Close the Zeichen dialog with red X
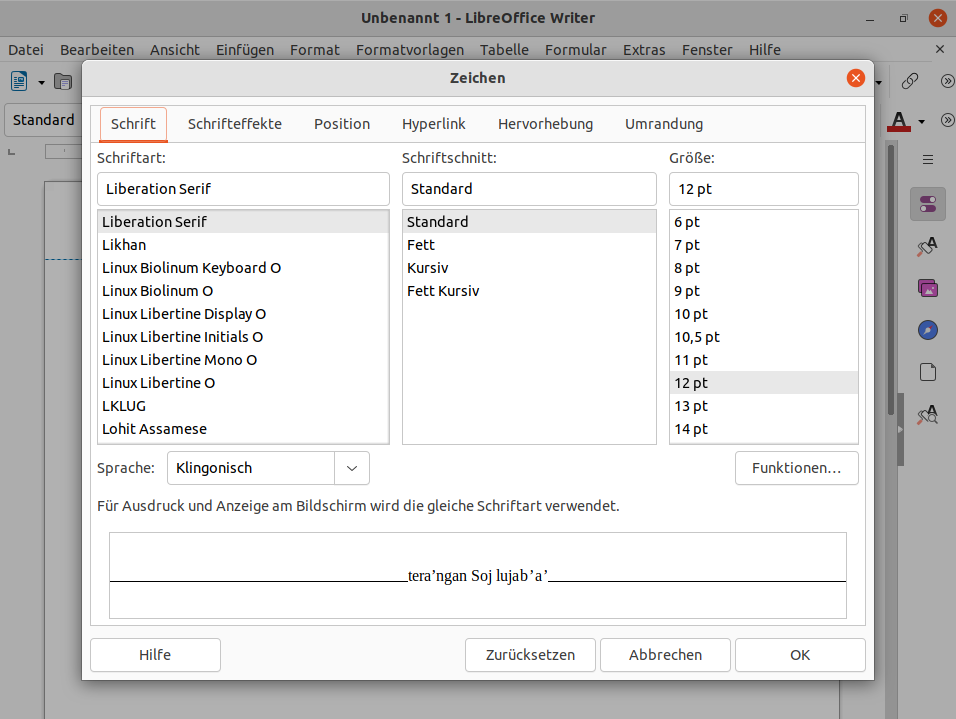 856,78
